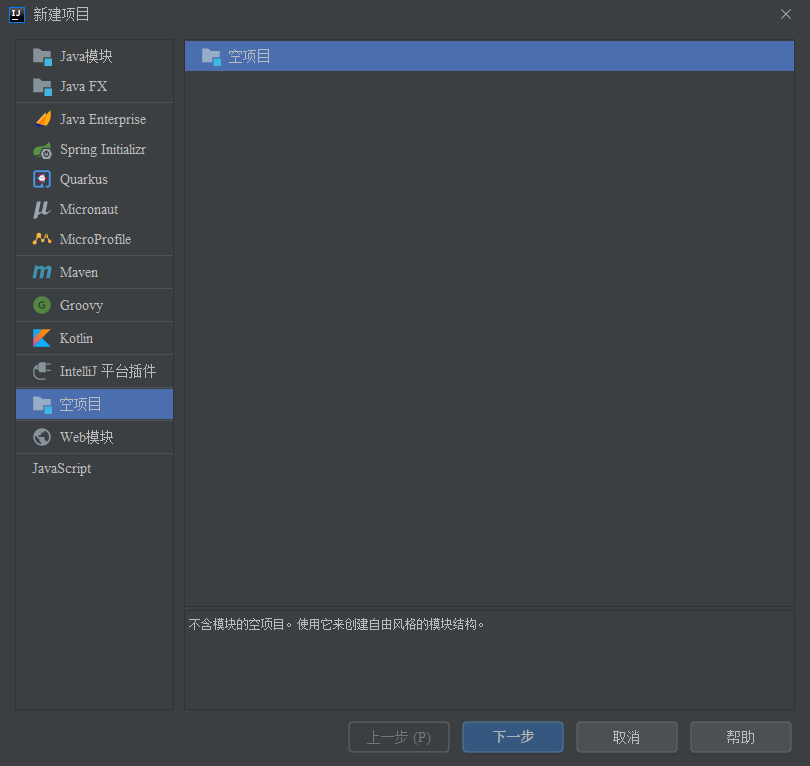Select Kotlin label

[76, 338]
